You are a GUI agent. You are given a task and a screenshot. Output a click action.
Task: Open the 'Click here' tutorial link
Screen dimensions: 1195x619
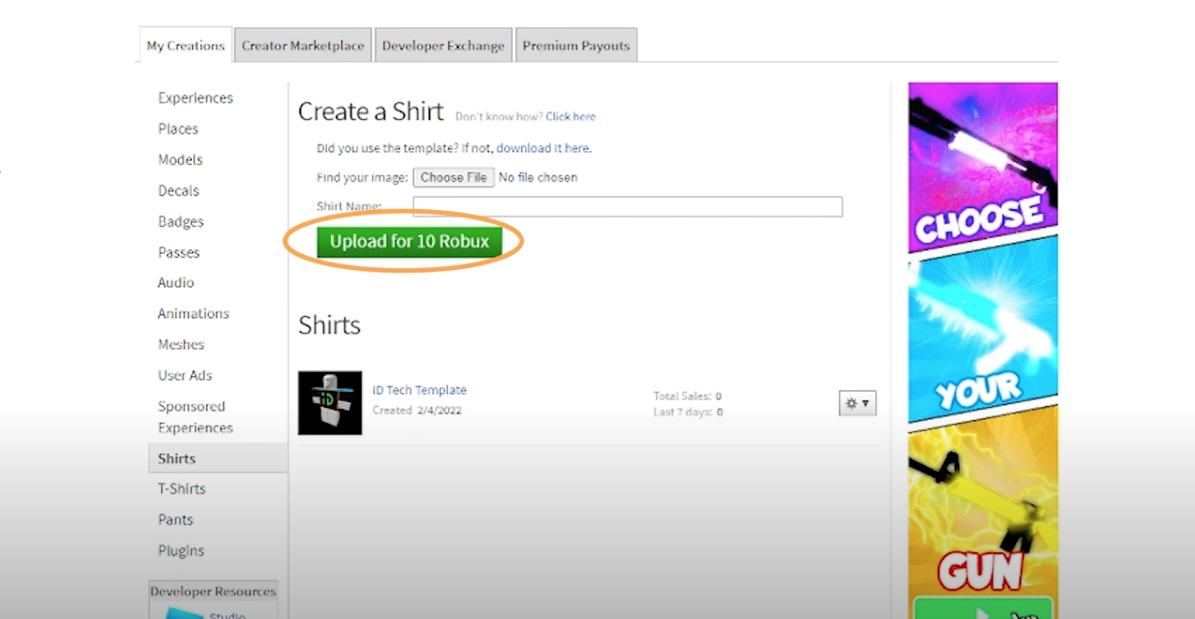570,116
